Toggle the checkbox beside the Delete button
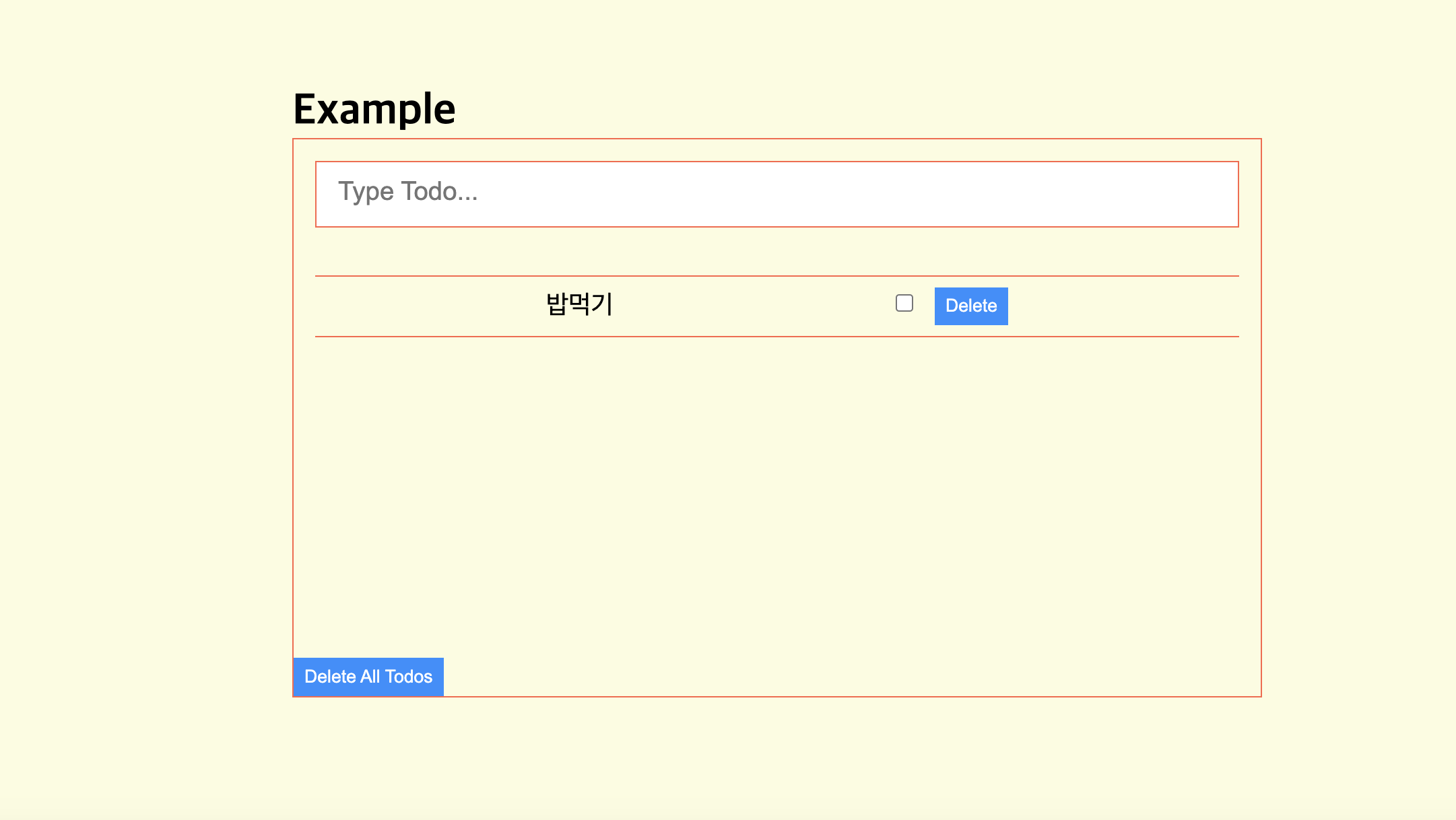1456x820 pixels. click(904, 304)
